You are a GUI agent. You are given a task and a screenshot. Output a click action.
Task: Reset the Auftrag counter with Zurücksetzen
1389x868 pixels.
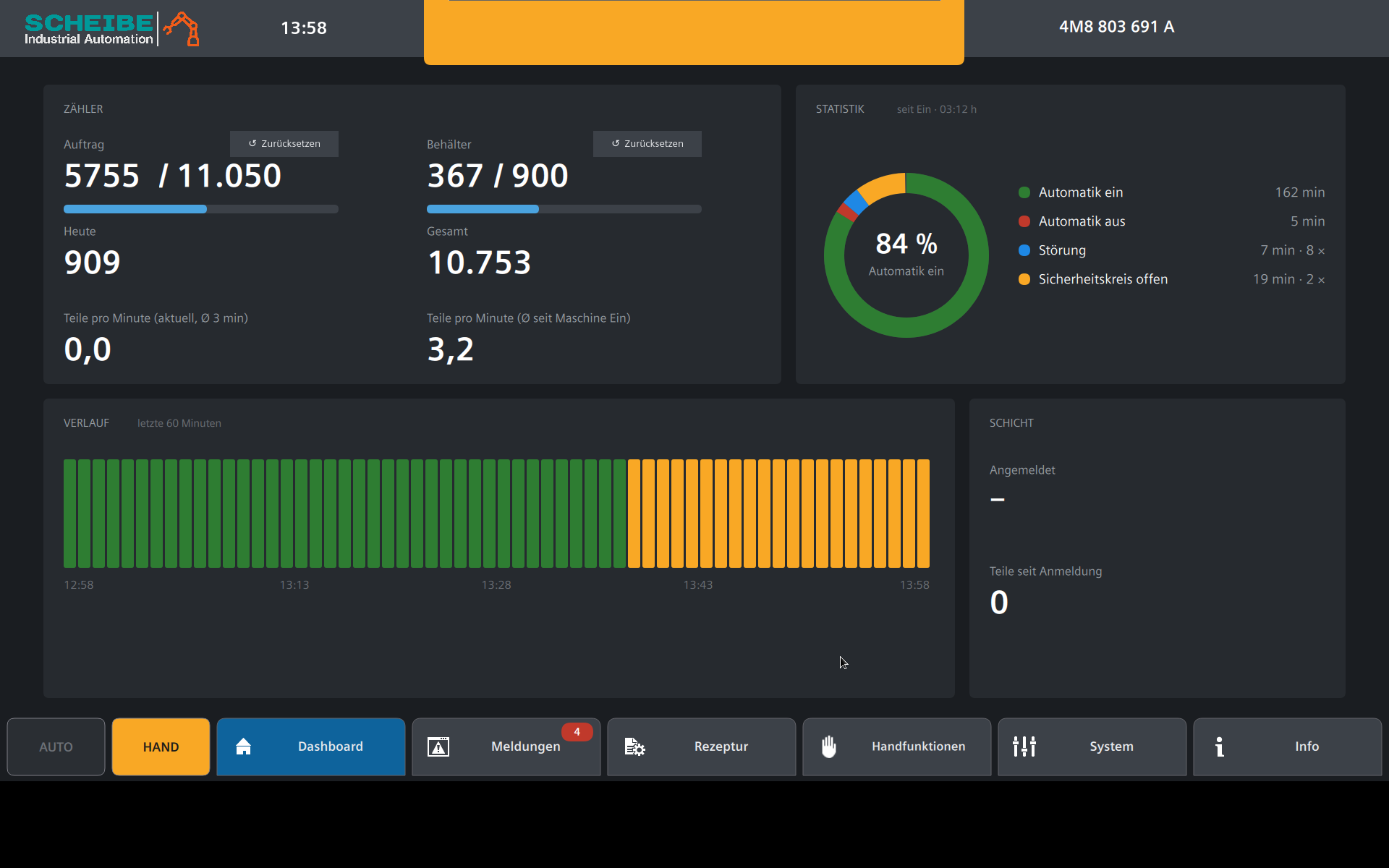284,143
